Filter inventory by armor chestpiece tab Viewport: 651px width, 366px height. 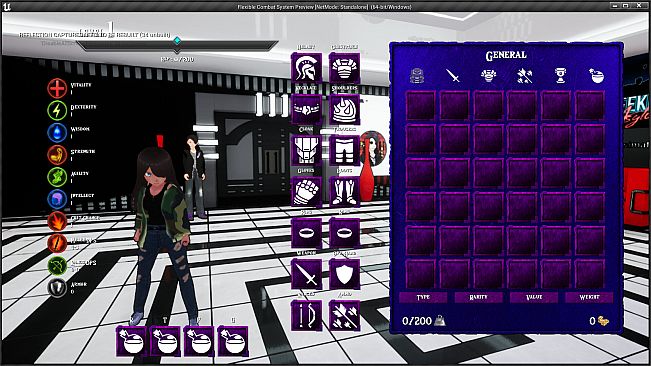pos(489,76)
